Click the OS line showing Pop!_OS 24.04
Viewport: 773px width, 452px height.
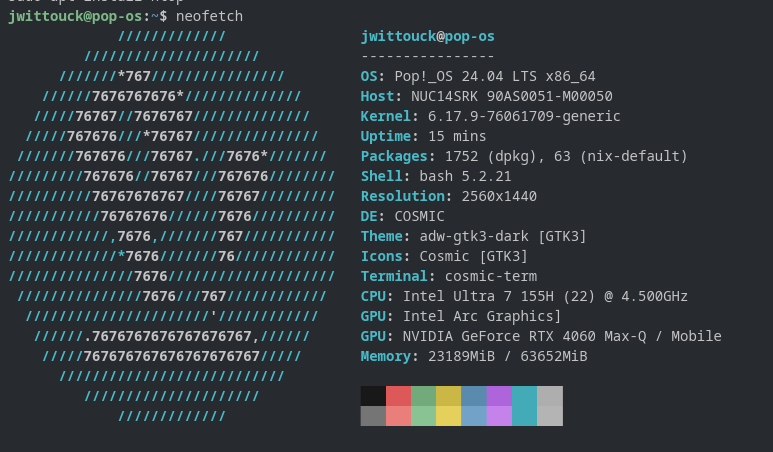tap(478, 77)
